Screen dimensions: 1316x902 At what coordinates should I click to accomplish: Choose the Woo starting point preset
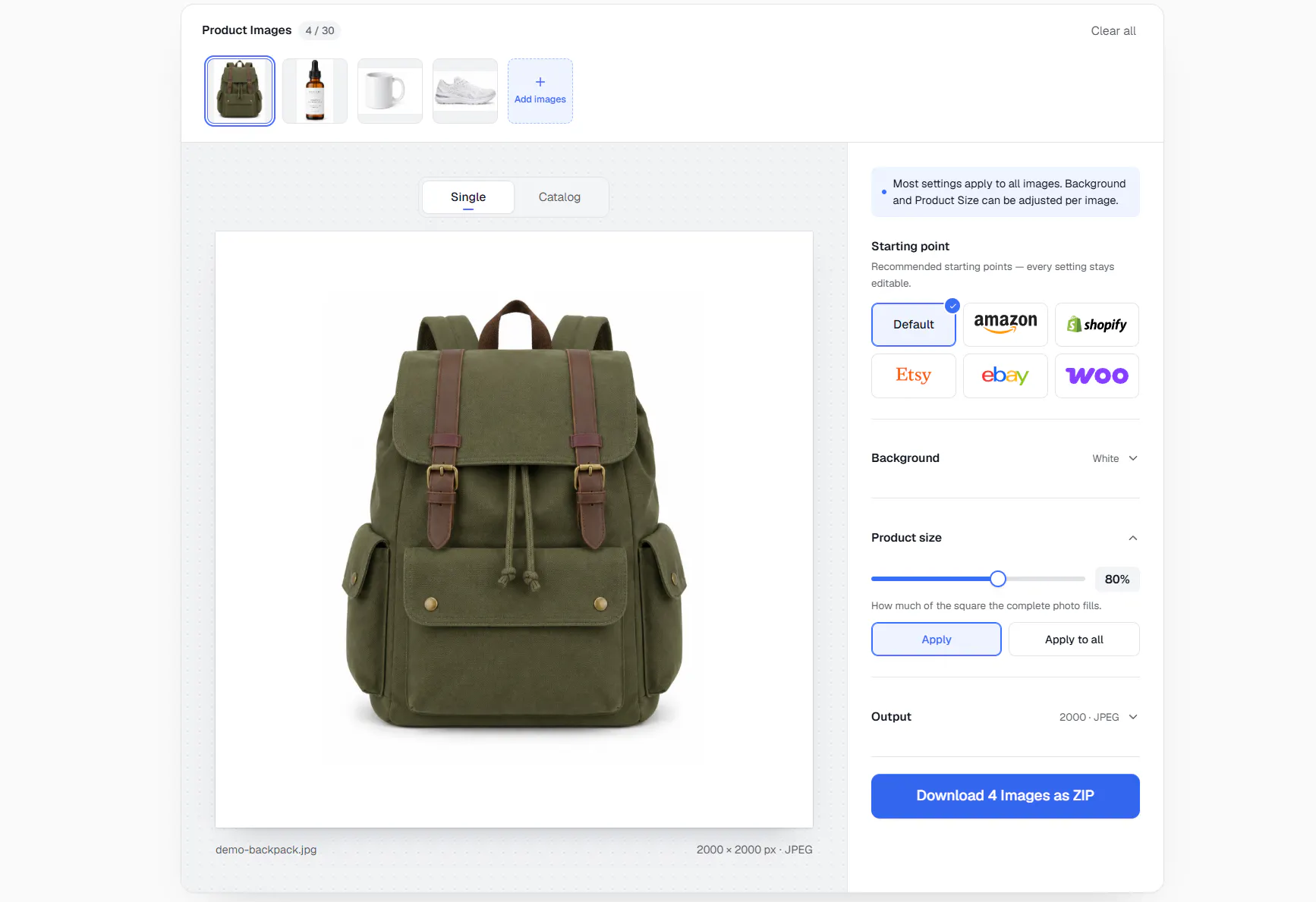pos(1097,376)
